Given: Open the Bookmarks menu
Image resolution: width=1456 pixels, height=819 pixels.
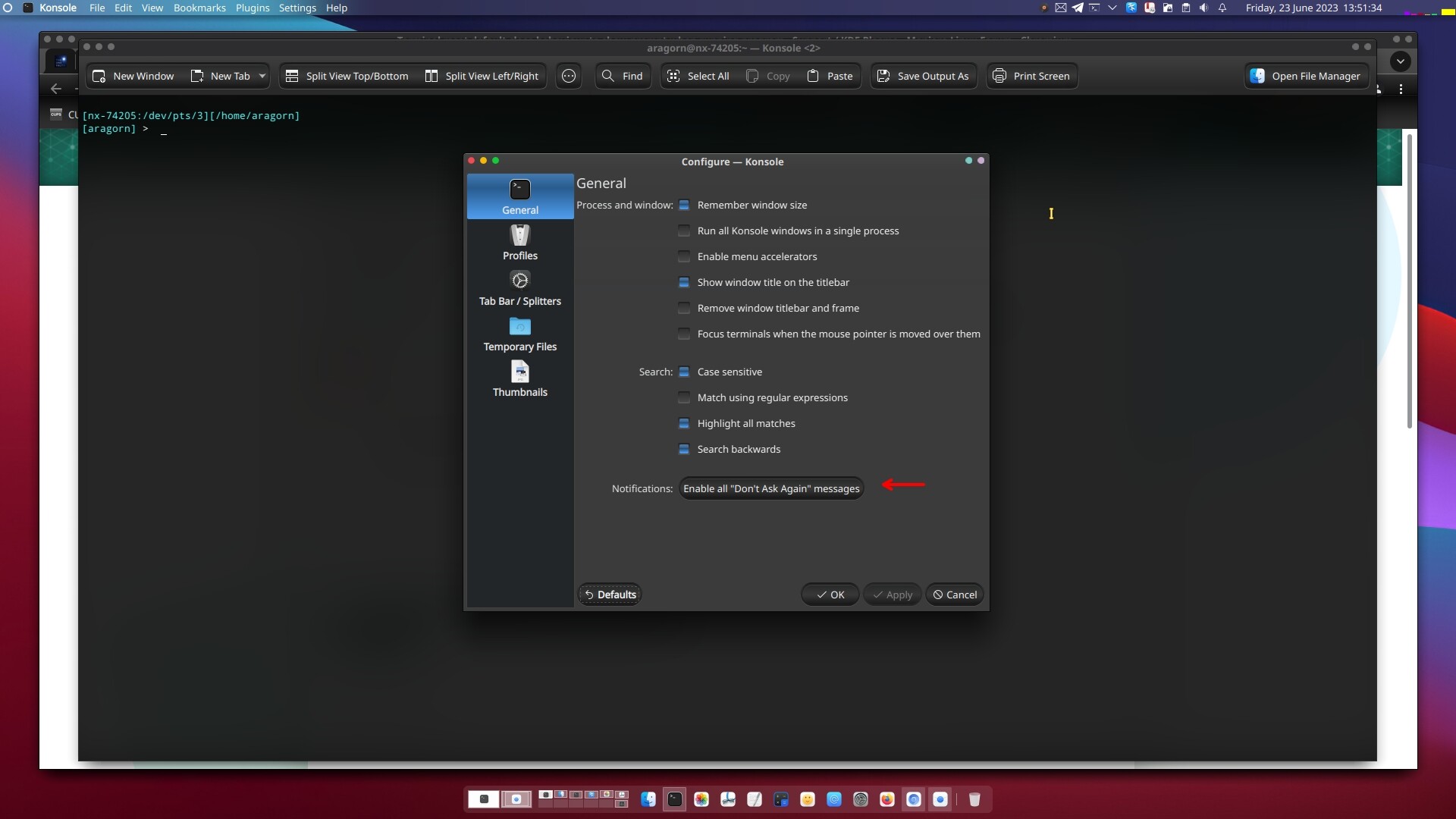Looking at the screenshot, I should click(x=199, y=8).
